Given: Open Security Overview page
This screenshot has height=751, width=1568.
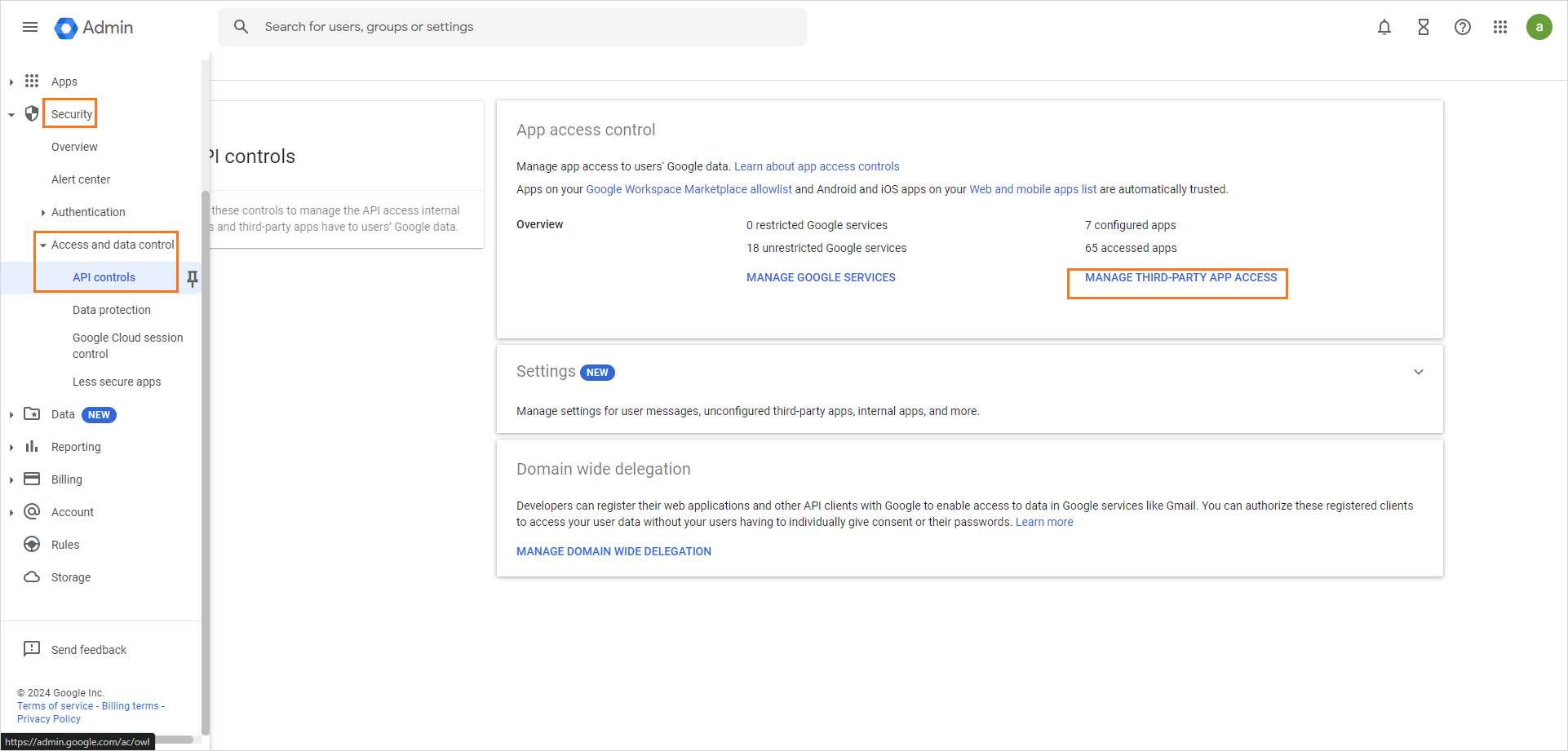Looking at the screenshot, I should pyautogui.click(x=74, y=147).
